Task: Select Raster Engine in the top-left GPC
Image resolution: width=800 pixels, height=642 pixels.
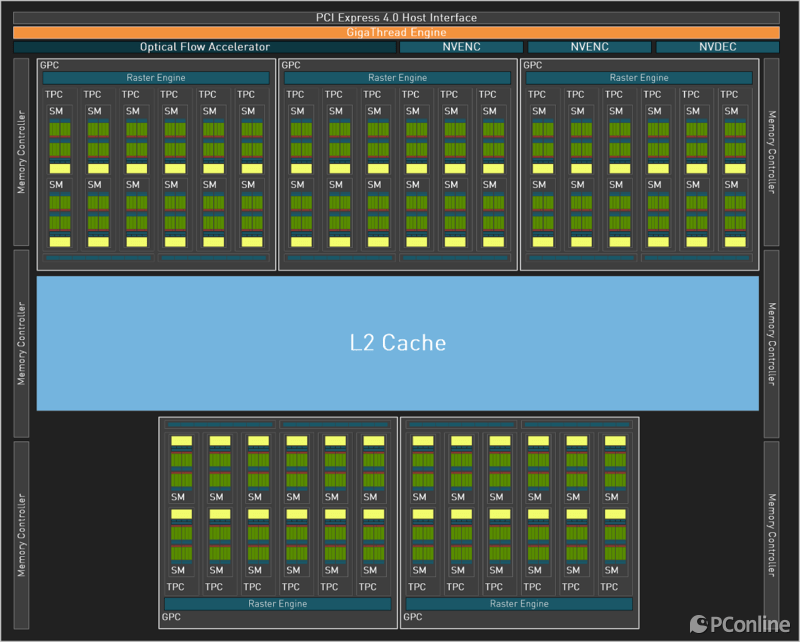Action: point(156,78)
